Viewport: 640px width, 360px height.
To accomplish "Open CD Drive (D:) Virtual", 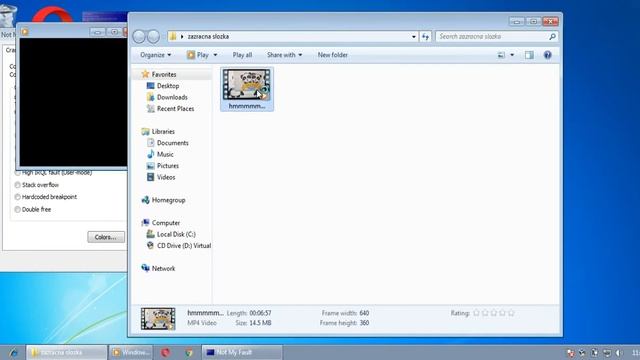I will [184, 246].
